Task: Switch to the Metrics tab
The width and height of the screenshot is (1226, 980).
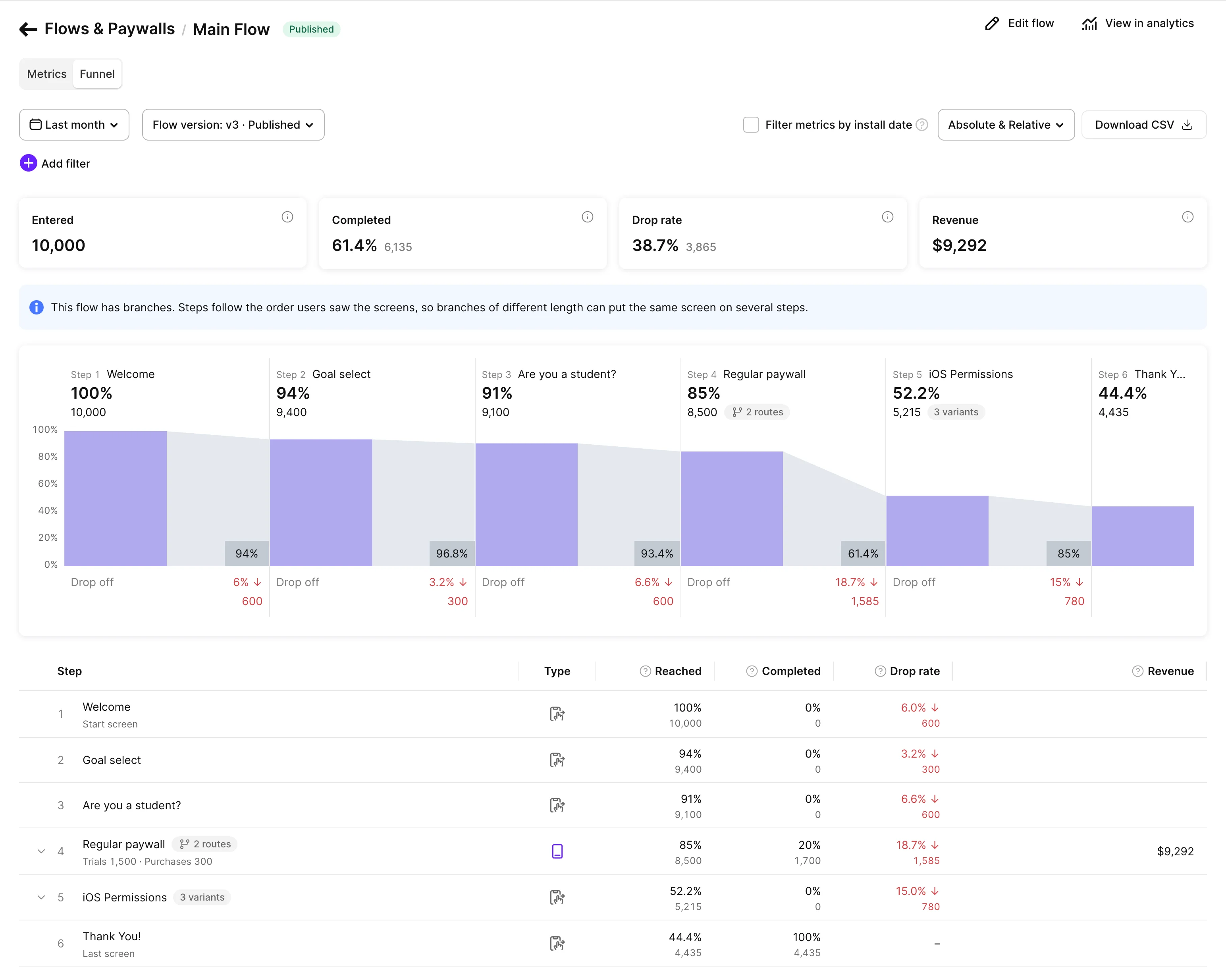Action: point(46,74)
